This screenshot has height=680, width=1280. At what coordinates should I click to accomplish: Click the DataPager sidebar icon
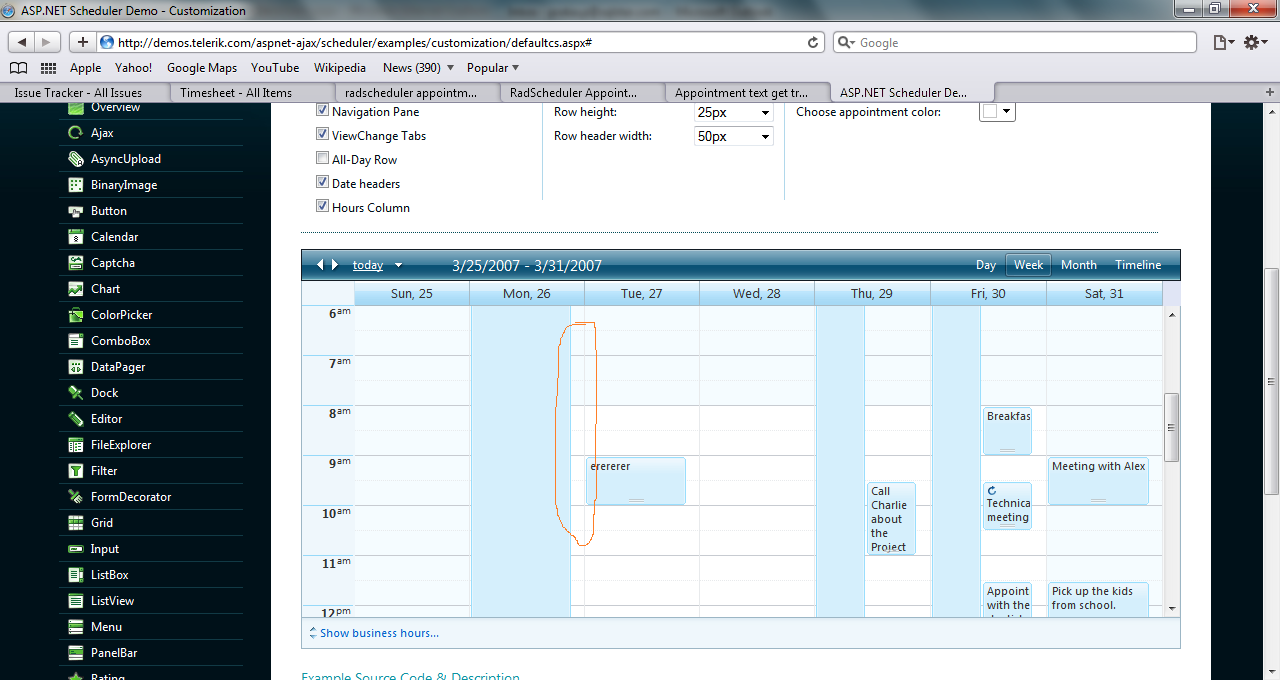pos(75,367)
